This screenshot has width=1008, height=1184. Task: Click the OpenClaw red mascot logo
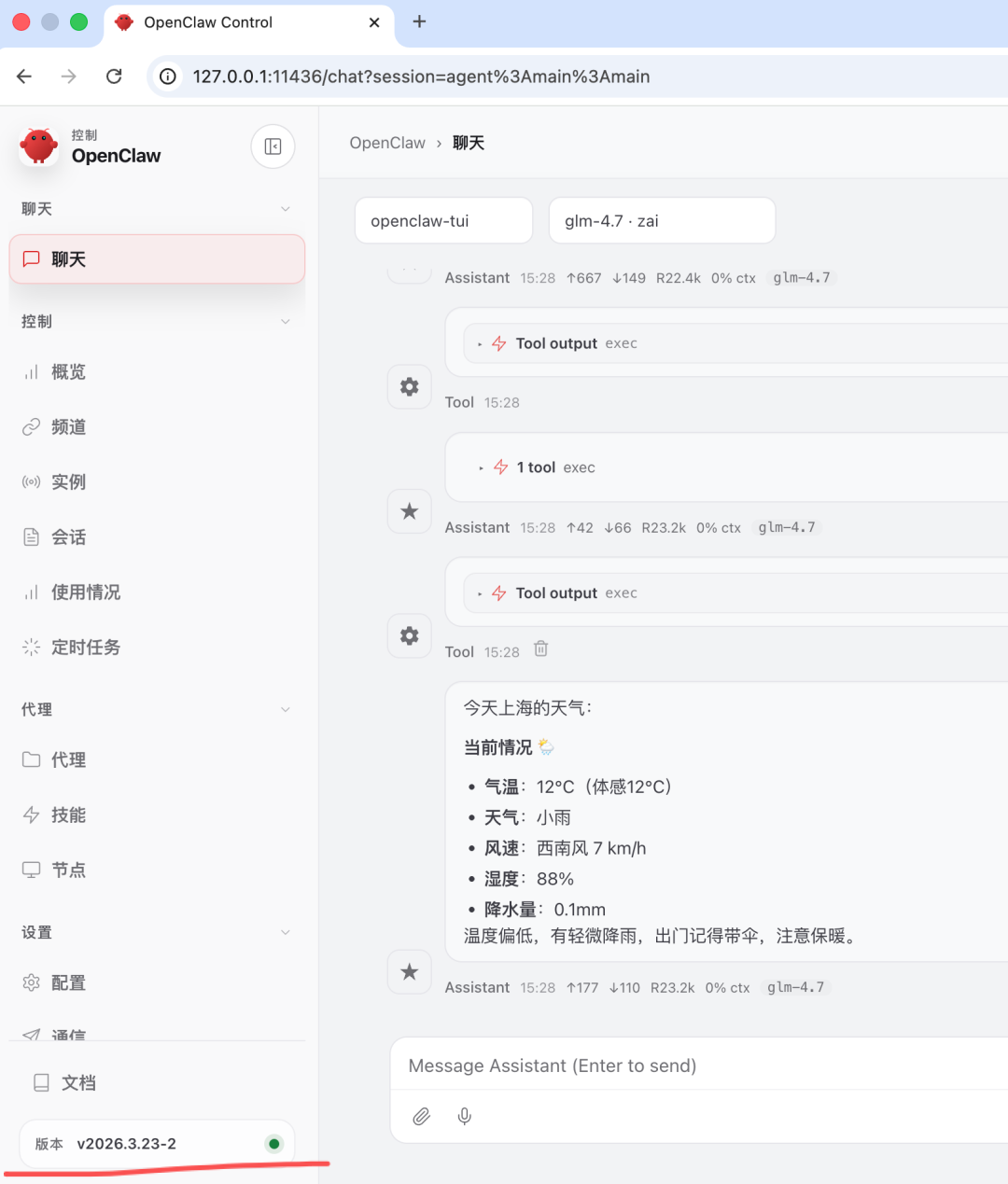(39, 146)
